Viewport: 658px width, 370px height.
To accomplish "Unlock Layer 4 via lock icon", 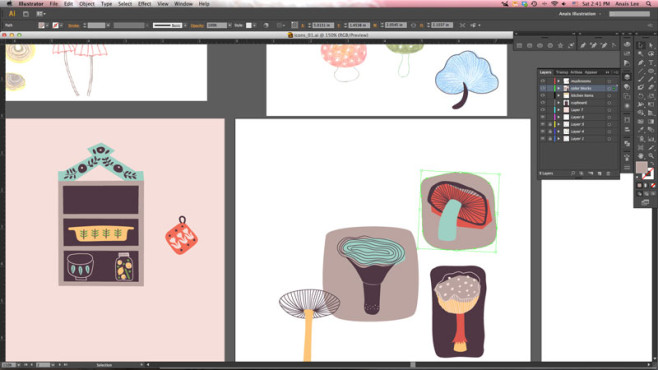I will [x=550, y=131].
